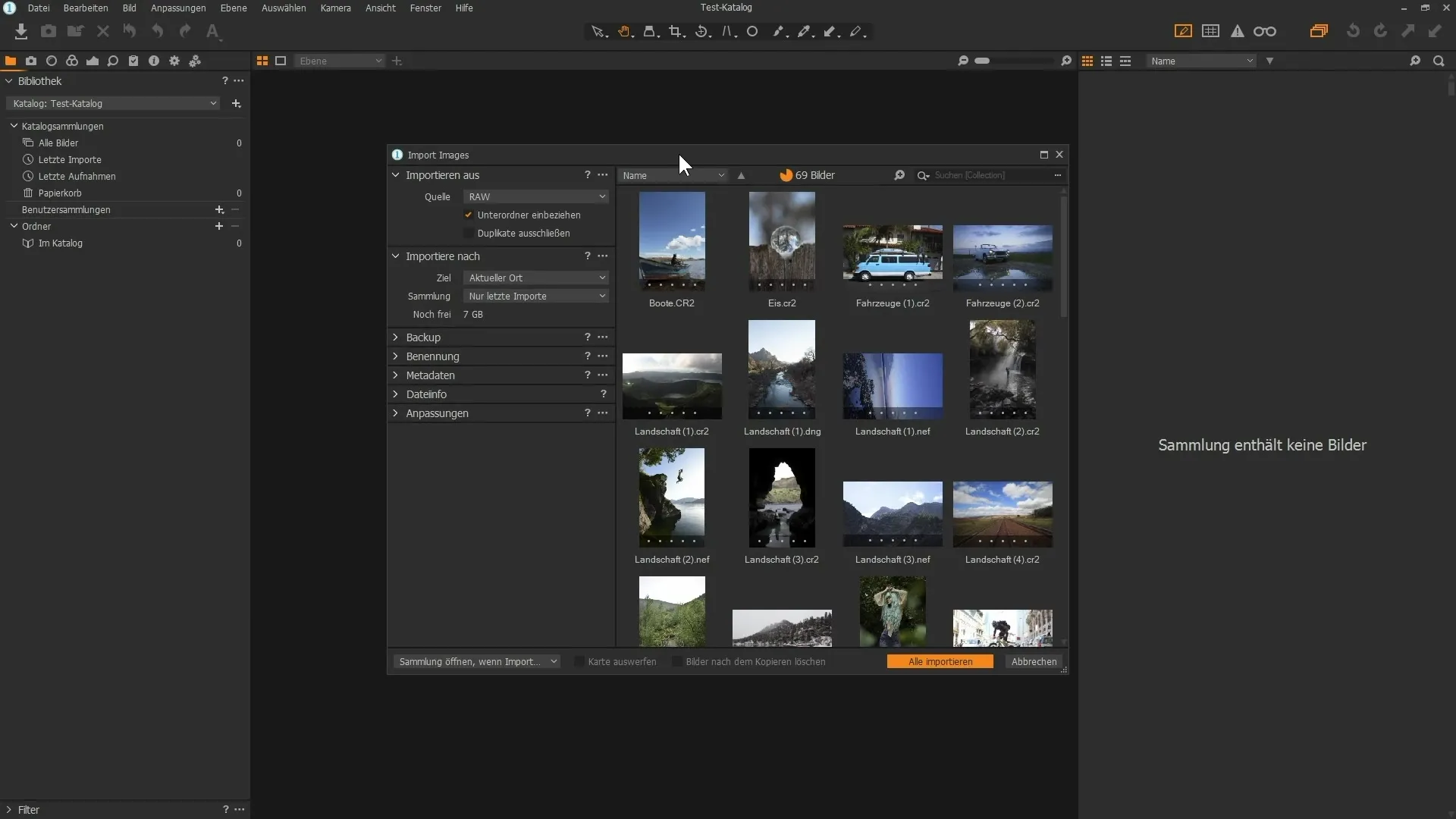Toggle the grid overlay icon in toolbar
1456x819 pixels.
tap(1211, 31)
